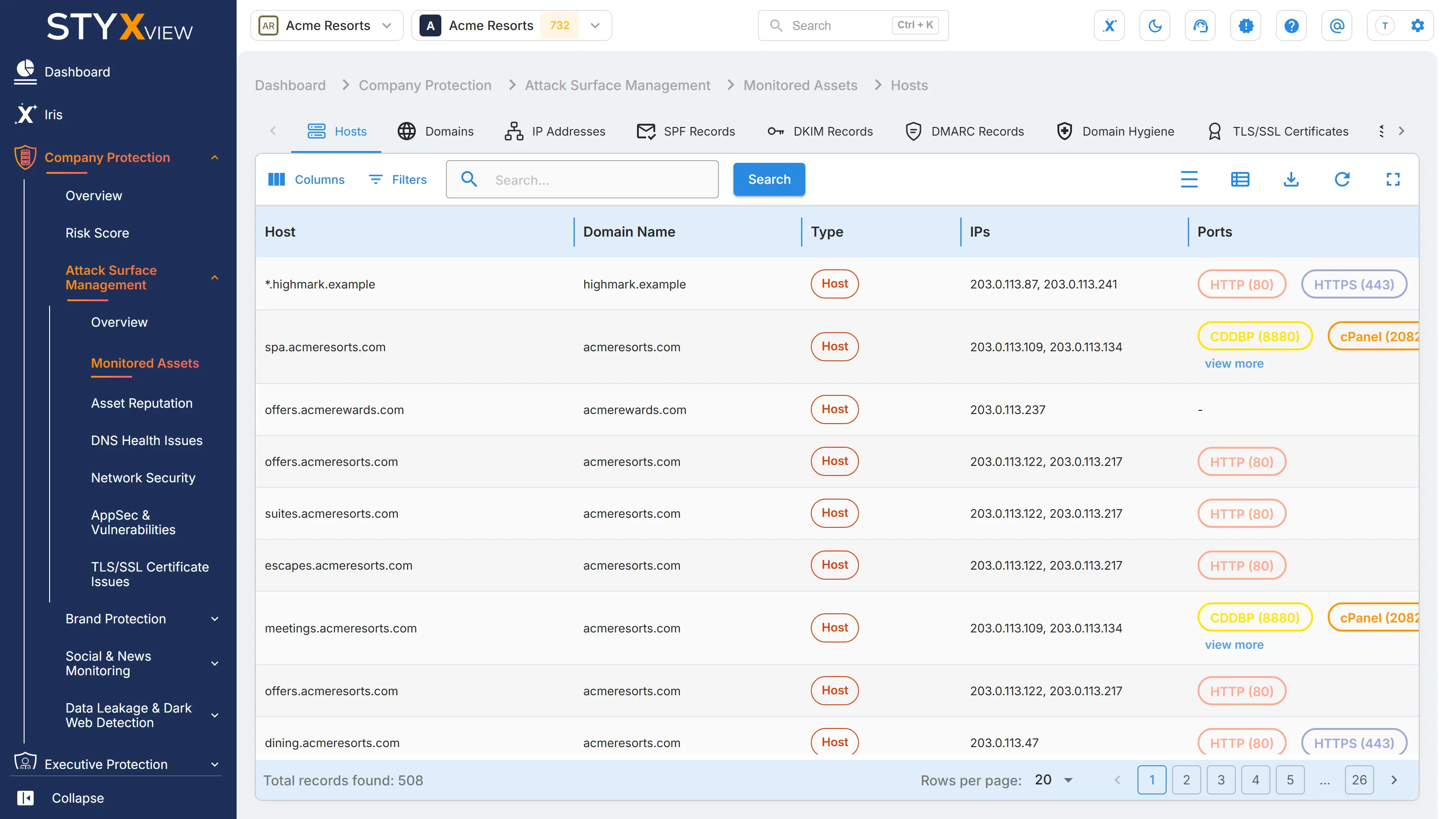Open the help question mark icon
The width and height of the screenshot is (1456, 819).
(x=1291, y=25)
